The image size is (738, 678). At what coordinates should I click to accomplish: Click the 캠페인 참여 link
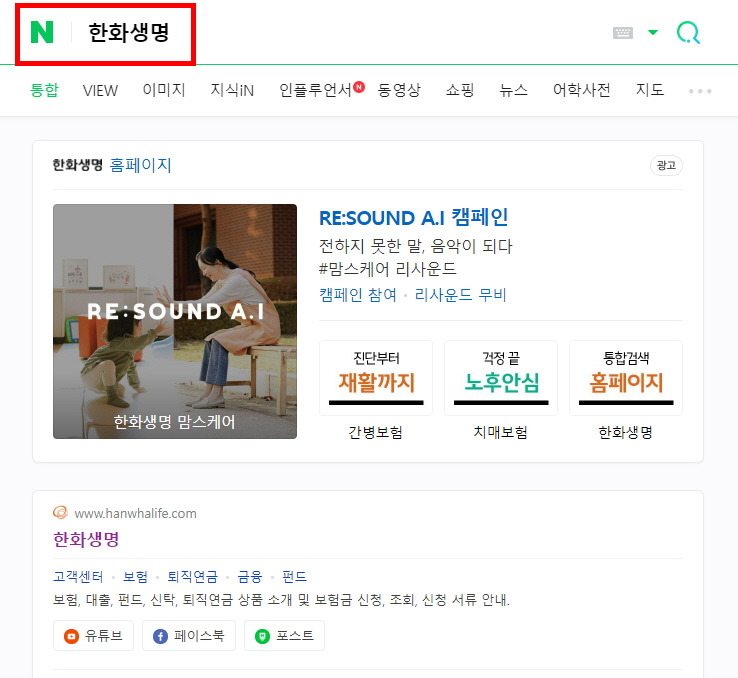click(x=358, y=295)
